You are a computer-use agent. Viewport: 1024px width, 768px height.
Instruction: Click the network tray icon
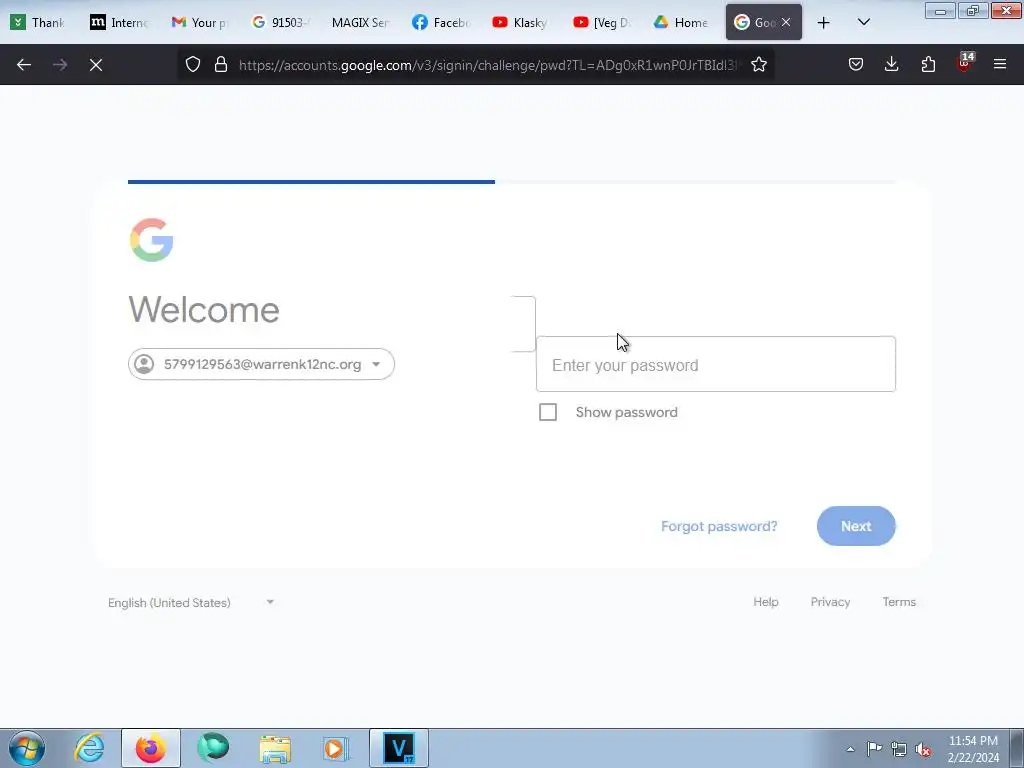tap(899, 749)
